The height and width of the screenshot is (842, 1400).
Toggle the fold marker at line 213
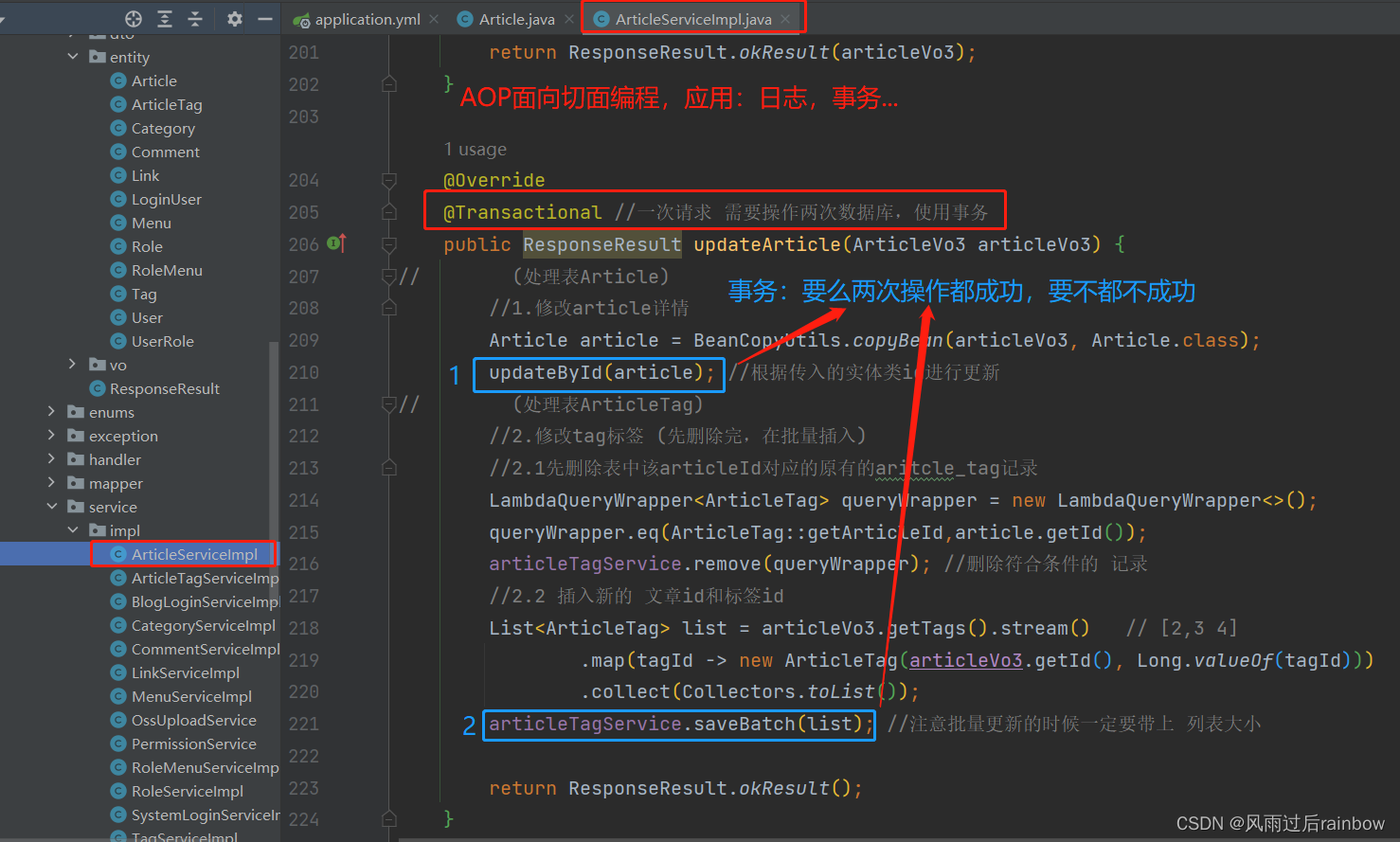point(388,468)
